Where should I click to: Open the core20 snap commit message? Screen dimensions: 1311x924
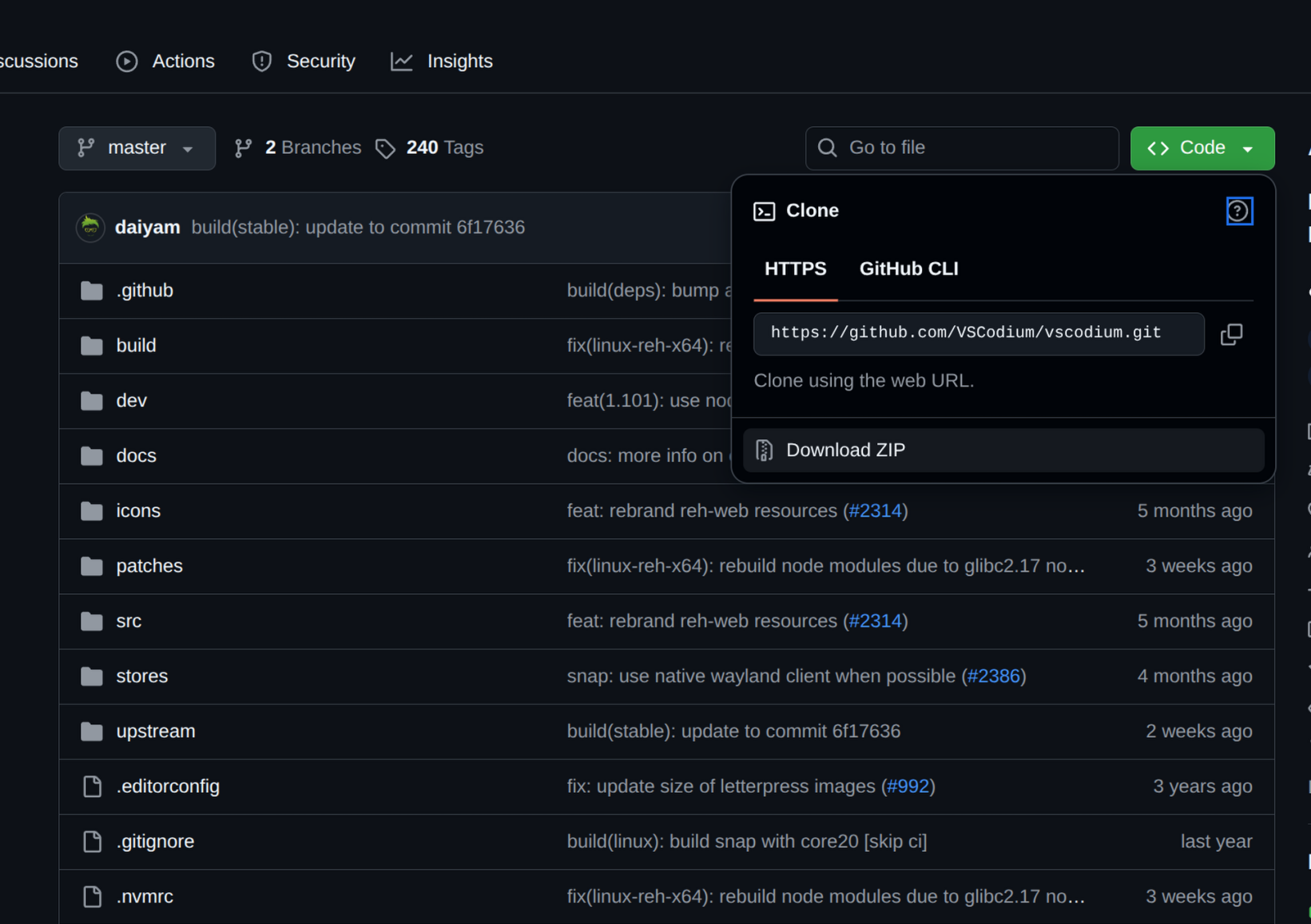pos(747,842)
